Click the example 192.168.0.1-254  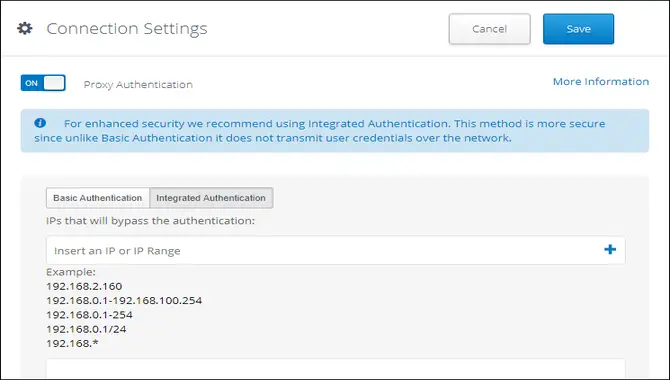[89, 315]
